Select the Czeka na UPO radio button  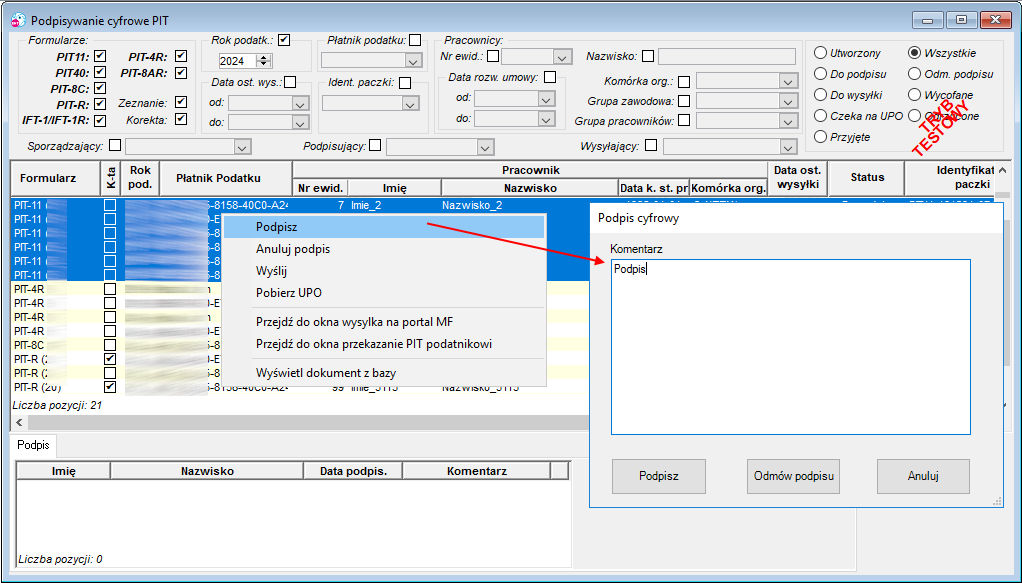click(821, 115)
